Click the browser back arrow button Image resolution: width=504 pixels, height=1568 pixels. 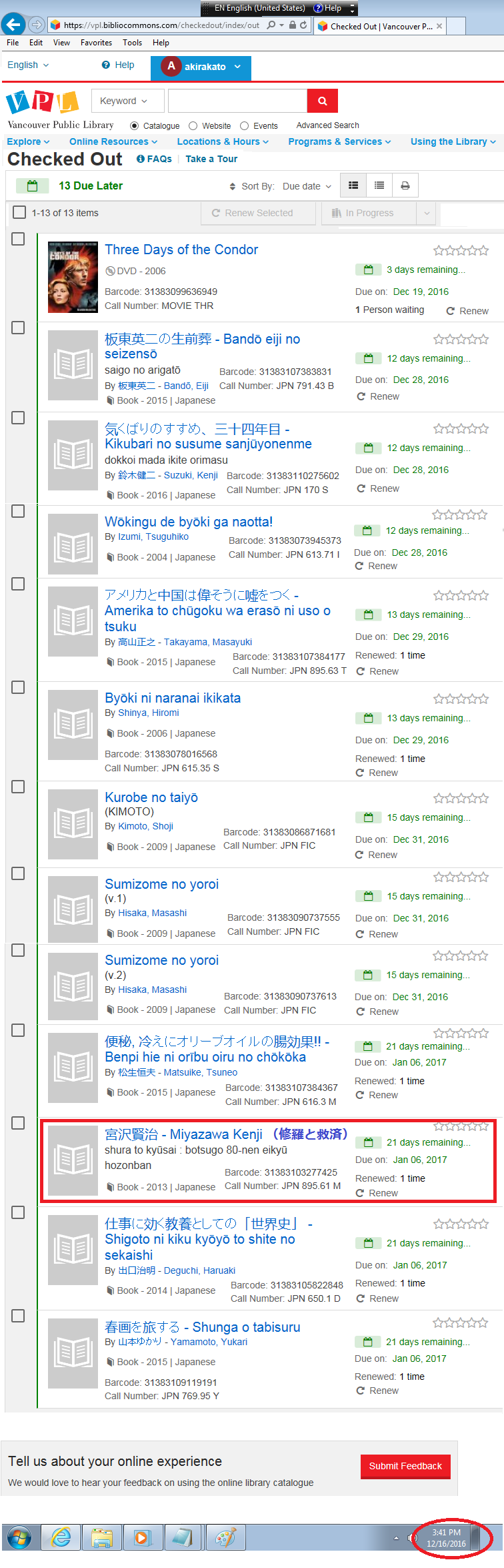coord(13,25)
